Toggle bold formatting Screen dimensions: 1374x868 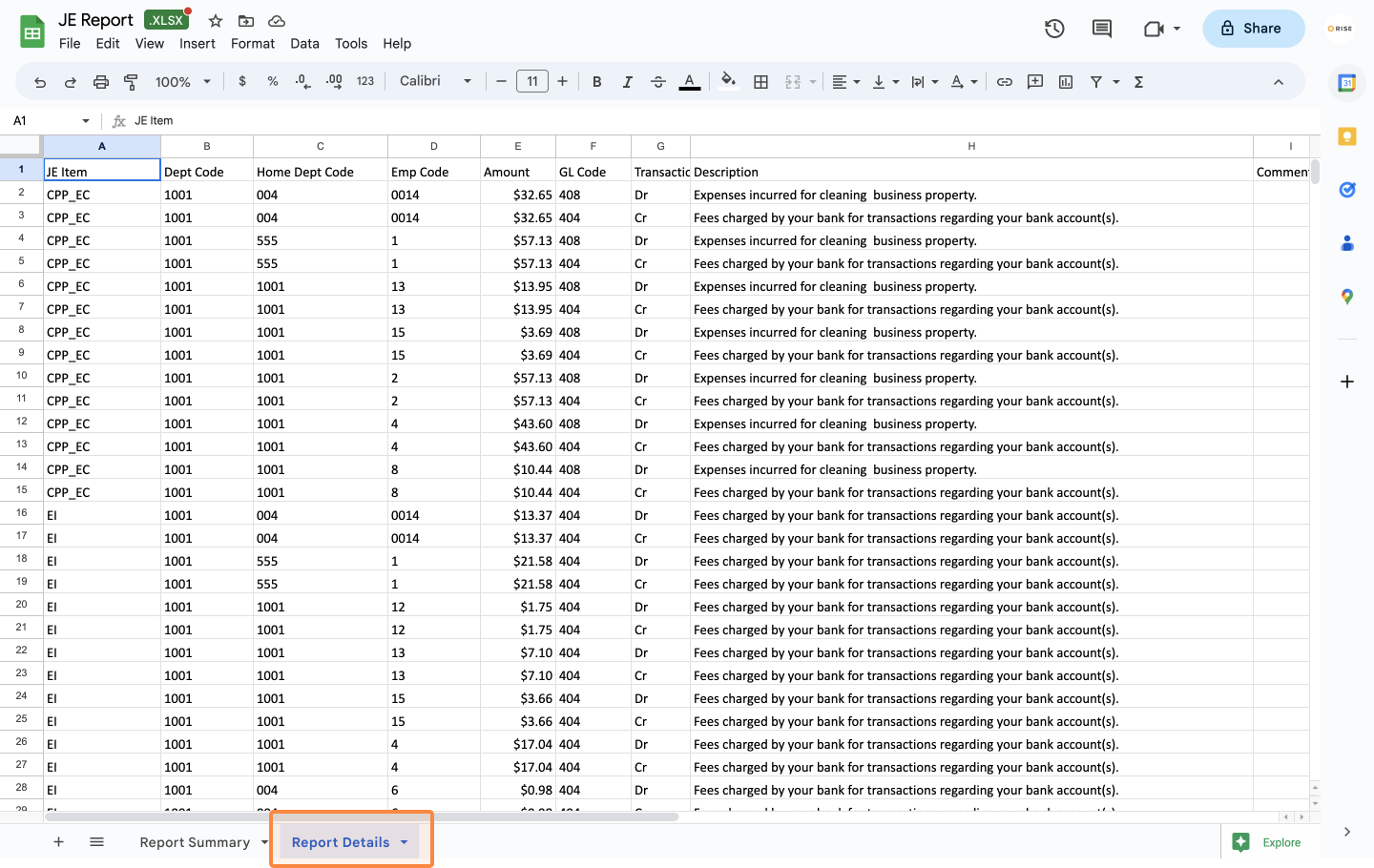pos(596,82)
